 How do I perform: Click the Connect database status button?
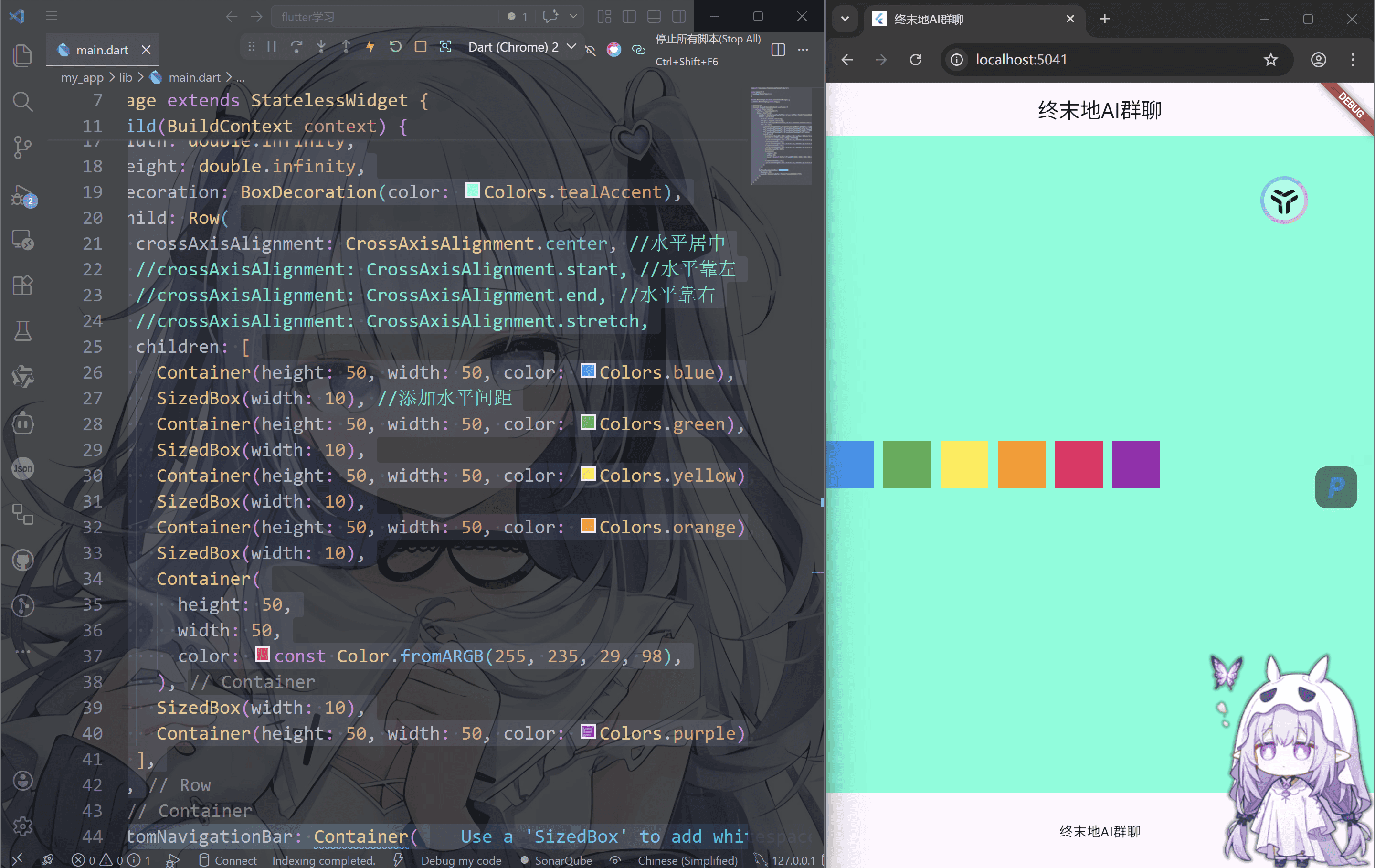click(228, 860)
